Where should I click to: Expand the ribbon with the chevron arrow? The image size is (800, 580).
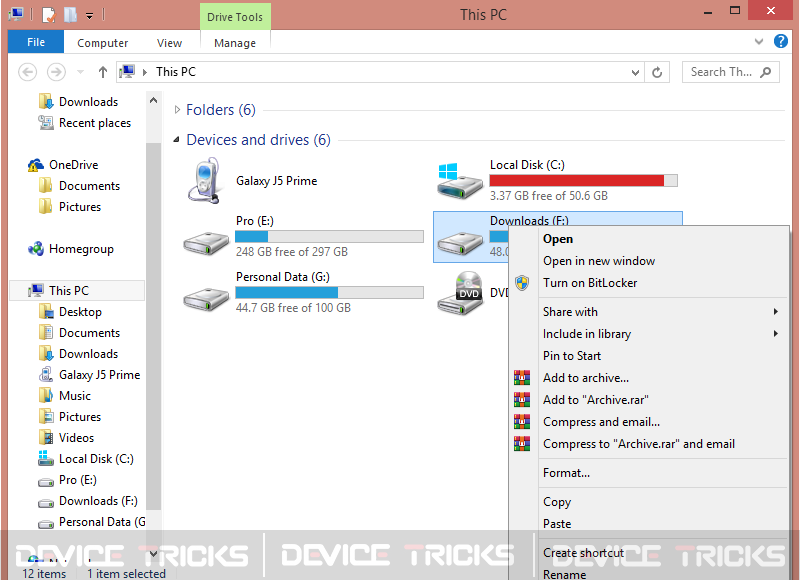click(x=759, y=41)
